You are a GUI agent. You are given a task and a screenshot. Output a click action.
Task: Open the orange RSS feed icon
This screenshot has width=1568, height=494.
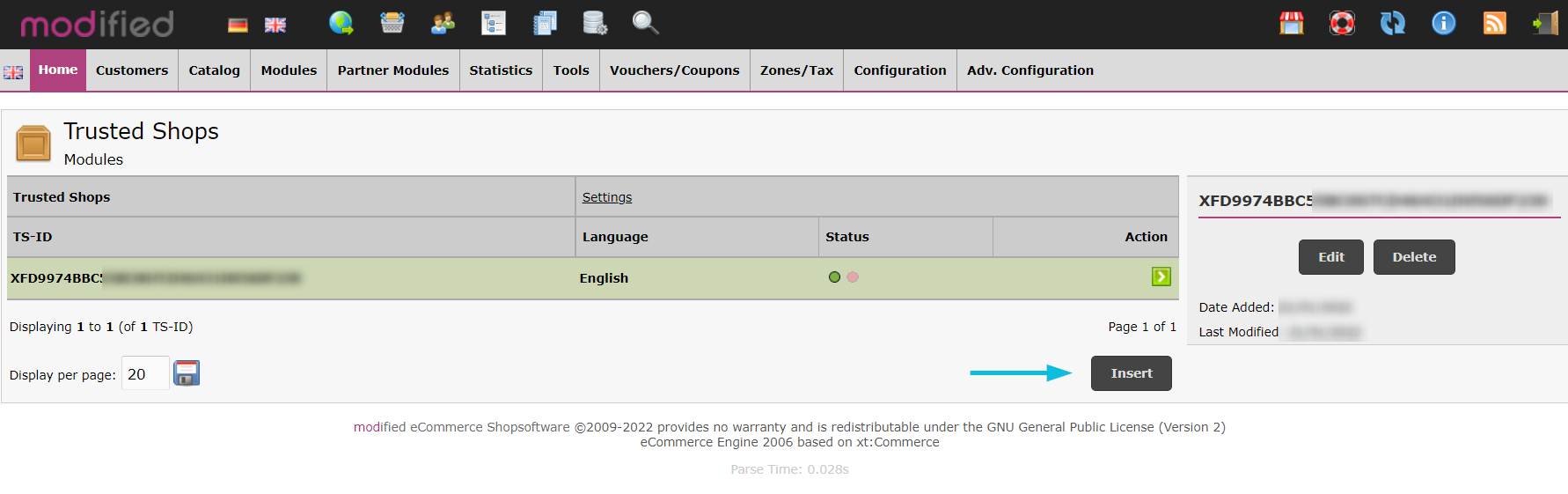tap(1495, 23)
